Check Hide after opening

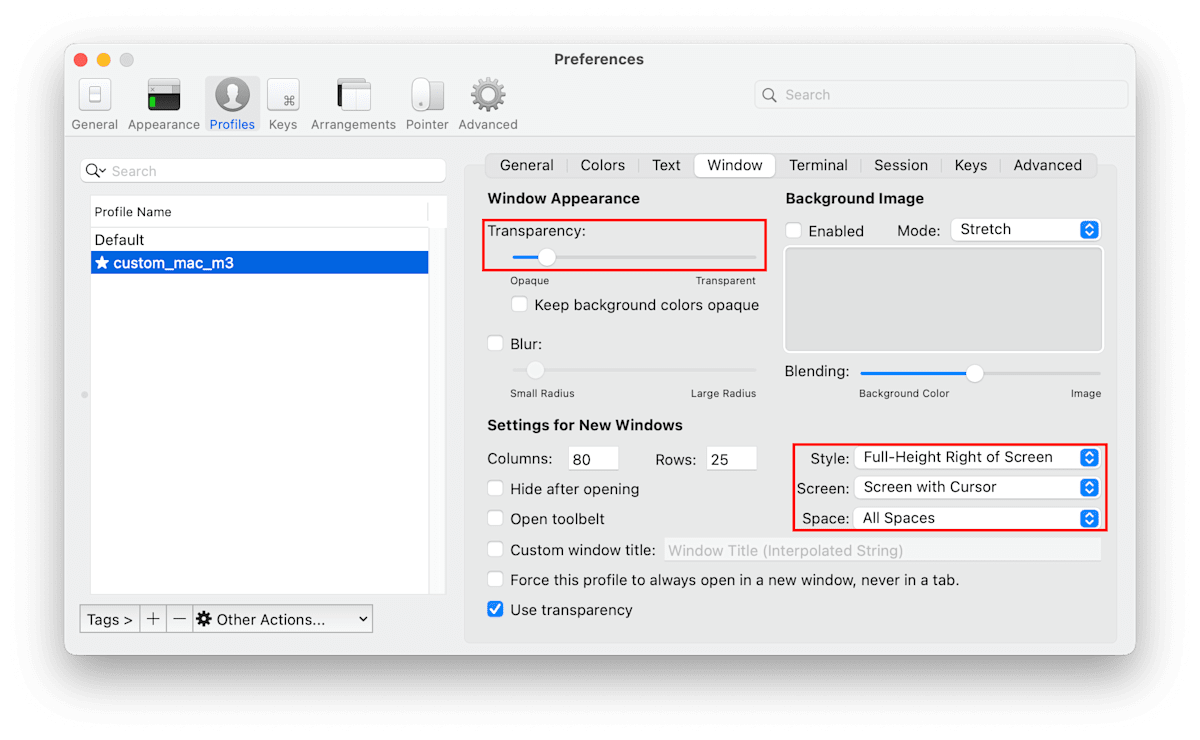(496, 489)
